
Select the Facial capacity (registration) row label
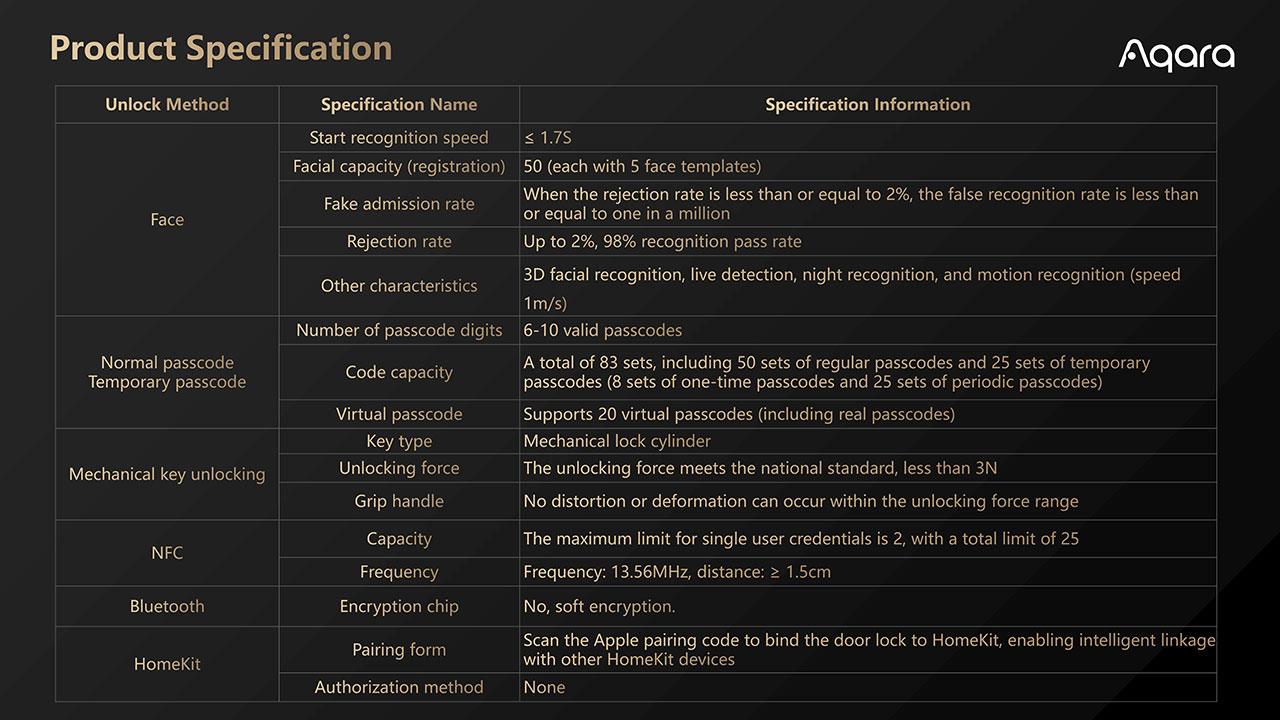coord(399,166)
